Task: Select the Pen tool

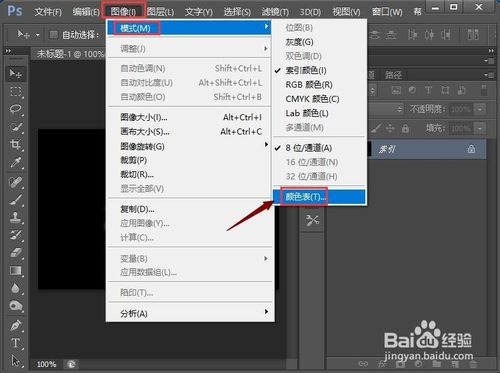Action: pyautogui.click(x=15, y=325)
